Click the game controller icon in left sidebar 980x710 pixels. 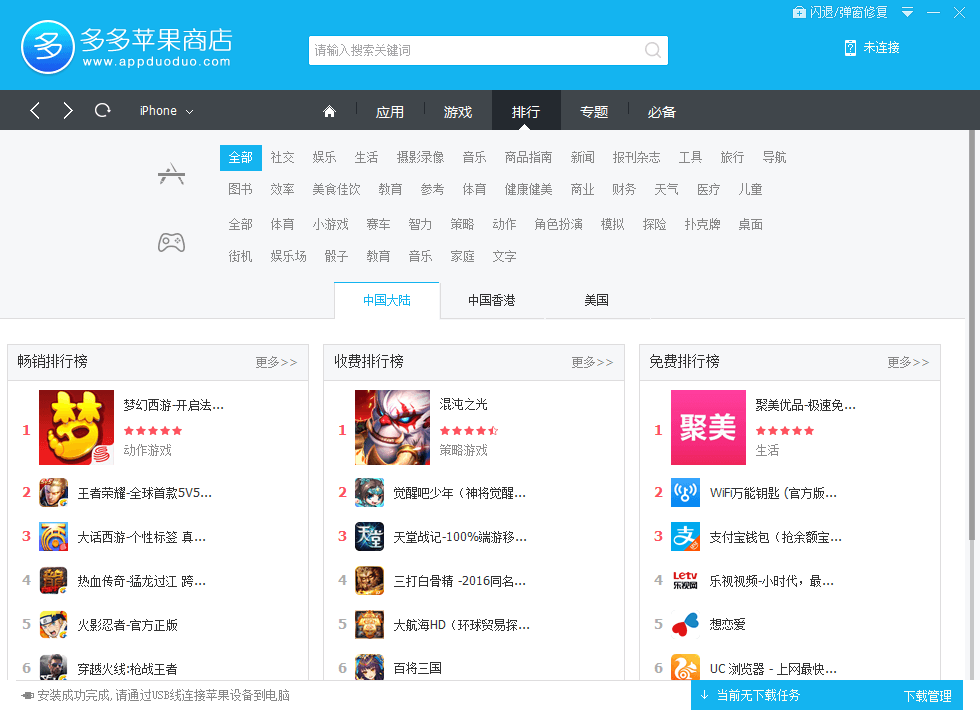(171, 241)
